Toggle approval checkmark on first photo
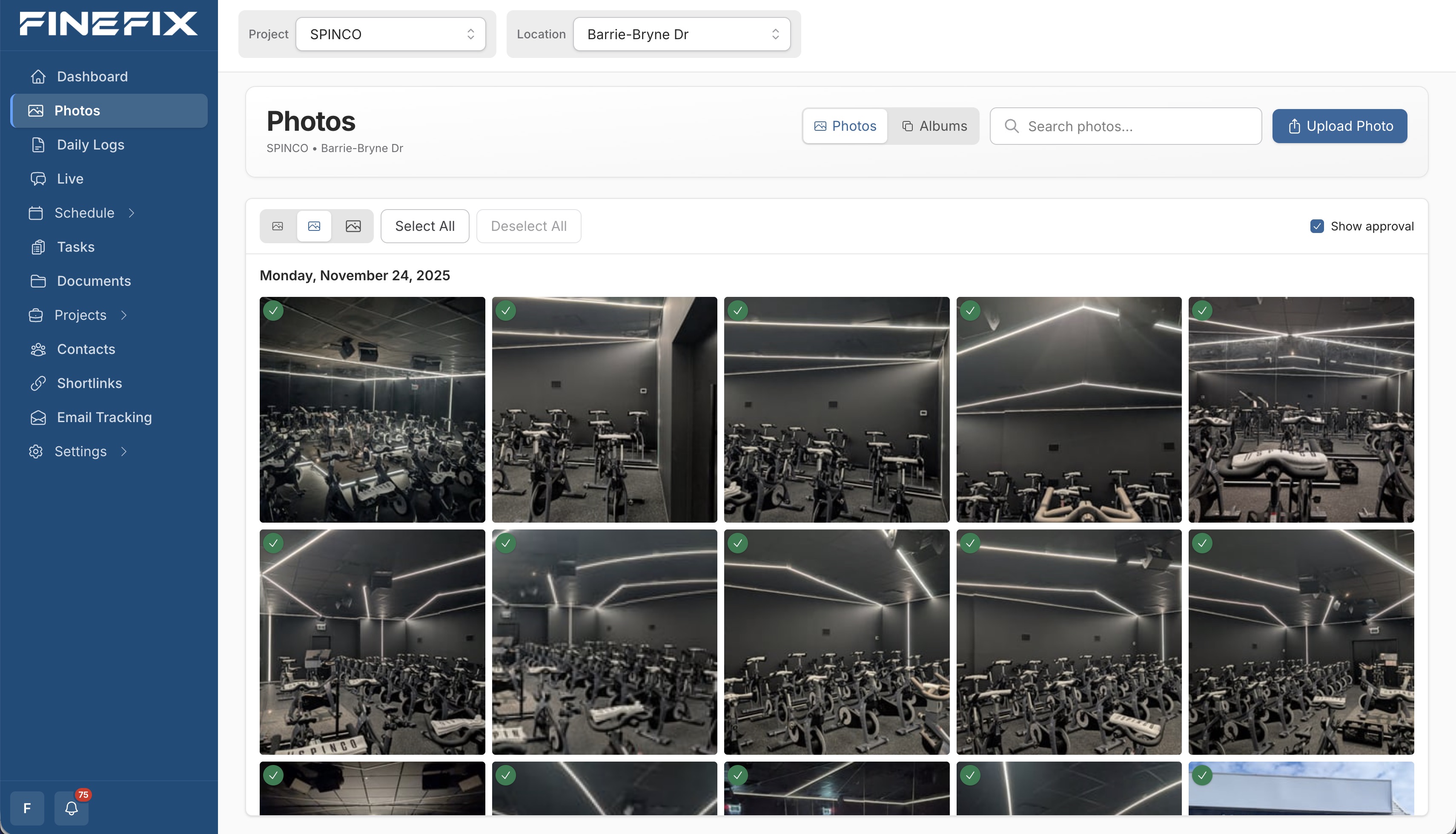The image size is (1456, 834). point(274,311)
